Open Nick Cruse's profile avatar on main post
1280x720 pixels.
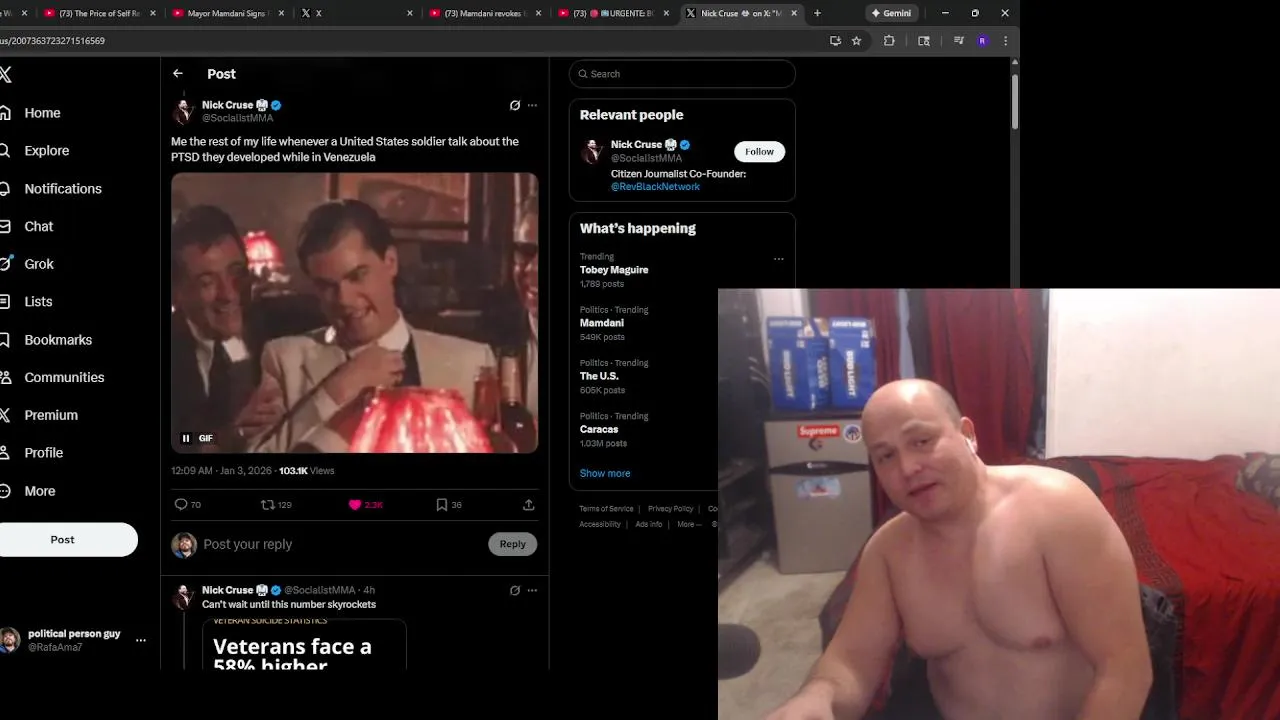pyautogui.click(x=183, y=111)
